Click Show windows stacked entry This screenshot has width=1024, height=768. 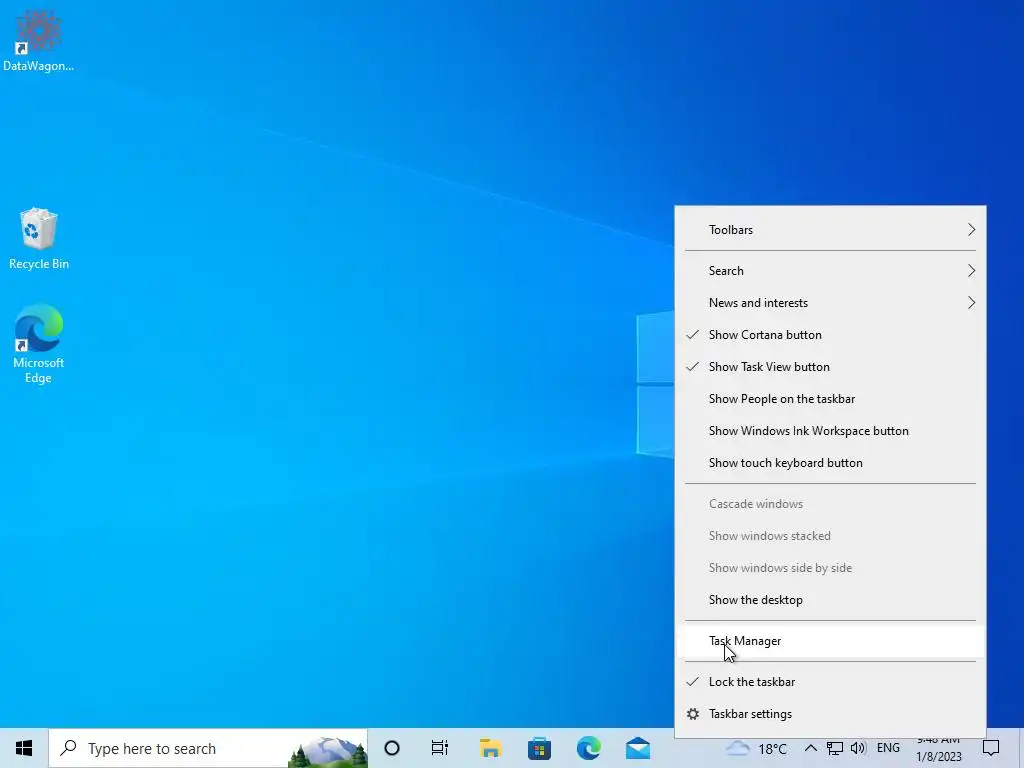click(830, 536)
